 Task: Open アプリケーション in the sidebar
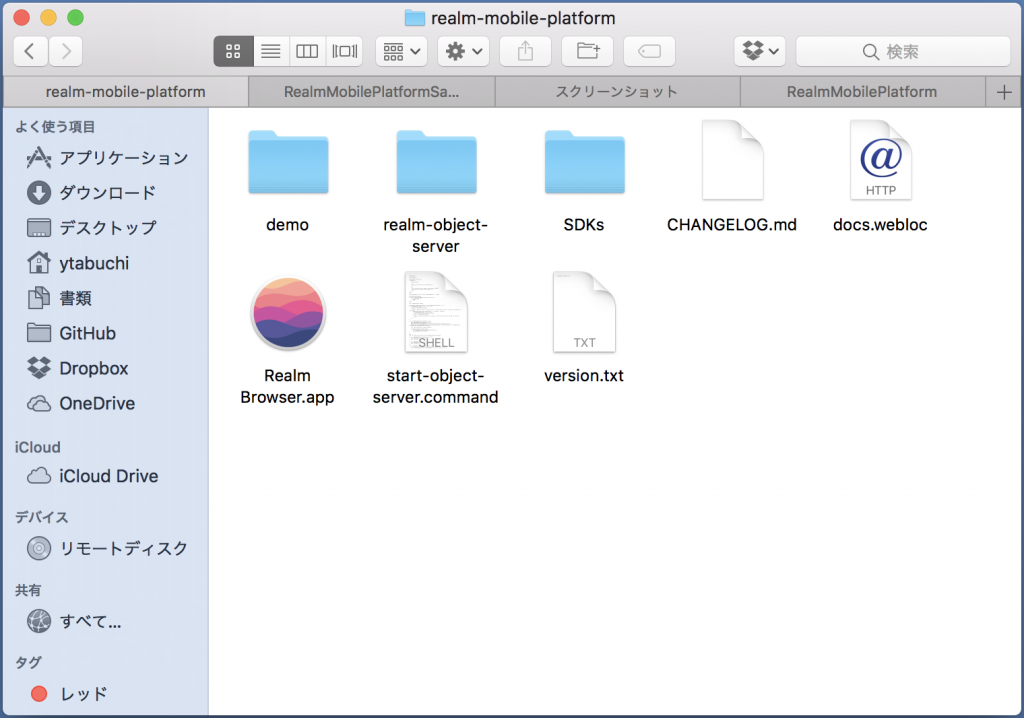(x=107, y=157)
